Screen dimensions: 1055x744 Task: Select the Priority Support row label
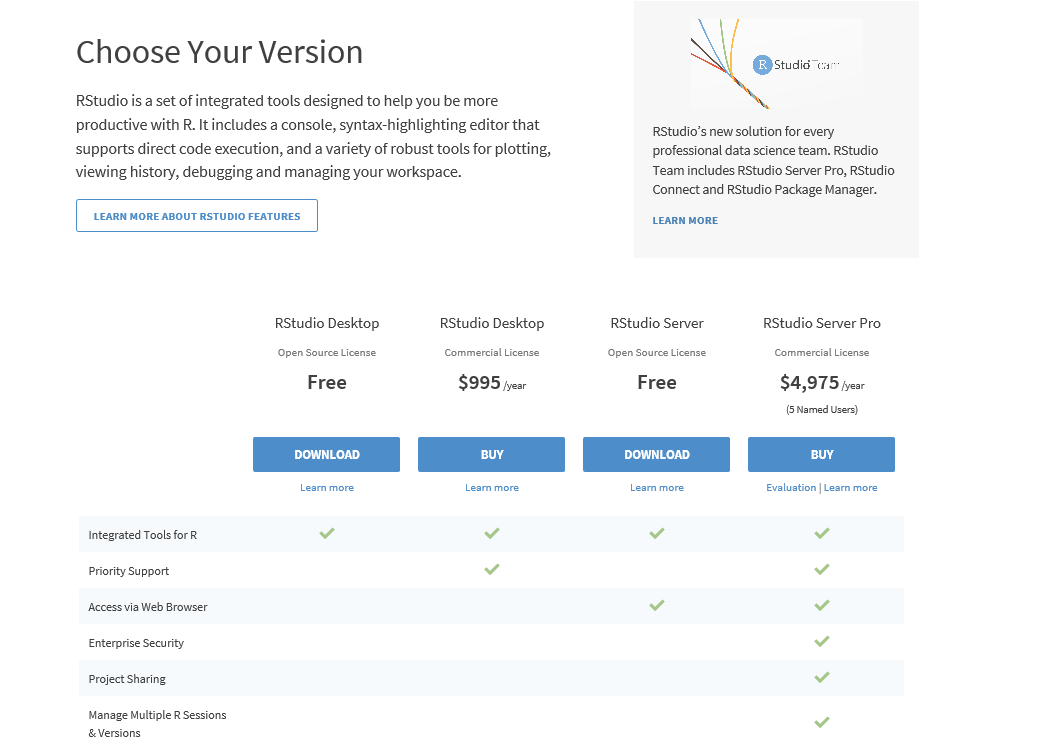click(x=129, y=571)
